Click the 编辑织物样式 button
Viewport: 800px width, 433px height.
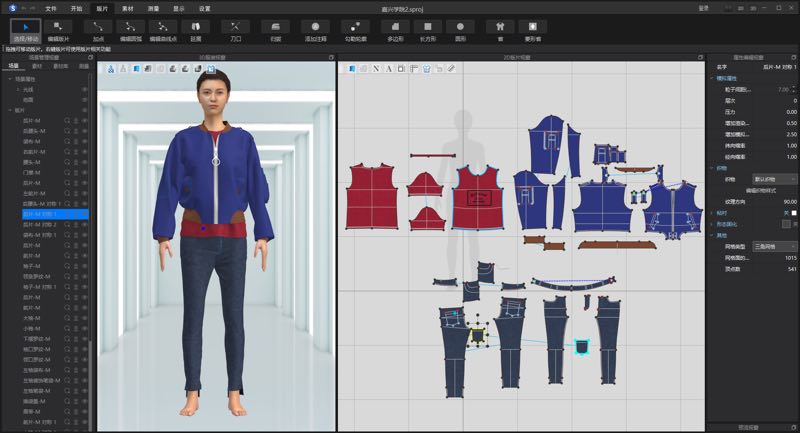[761, 190]
